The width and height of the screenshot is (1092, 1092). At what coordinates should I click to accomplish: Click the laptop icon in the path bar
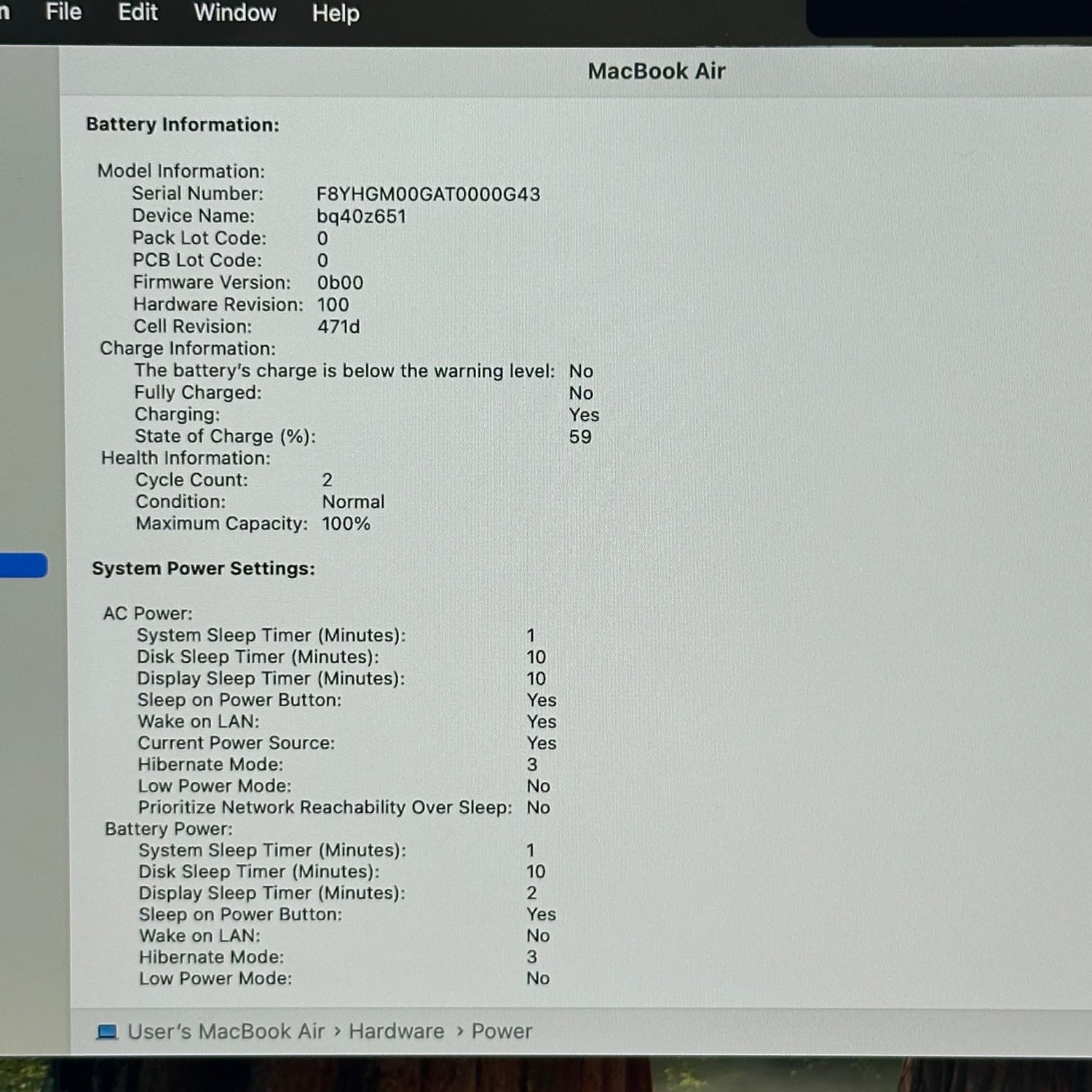[x=107, y=1032]
